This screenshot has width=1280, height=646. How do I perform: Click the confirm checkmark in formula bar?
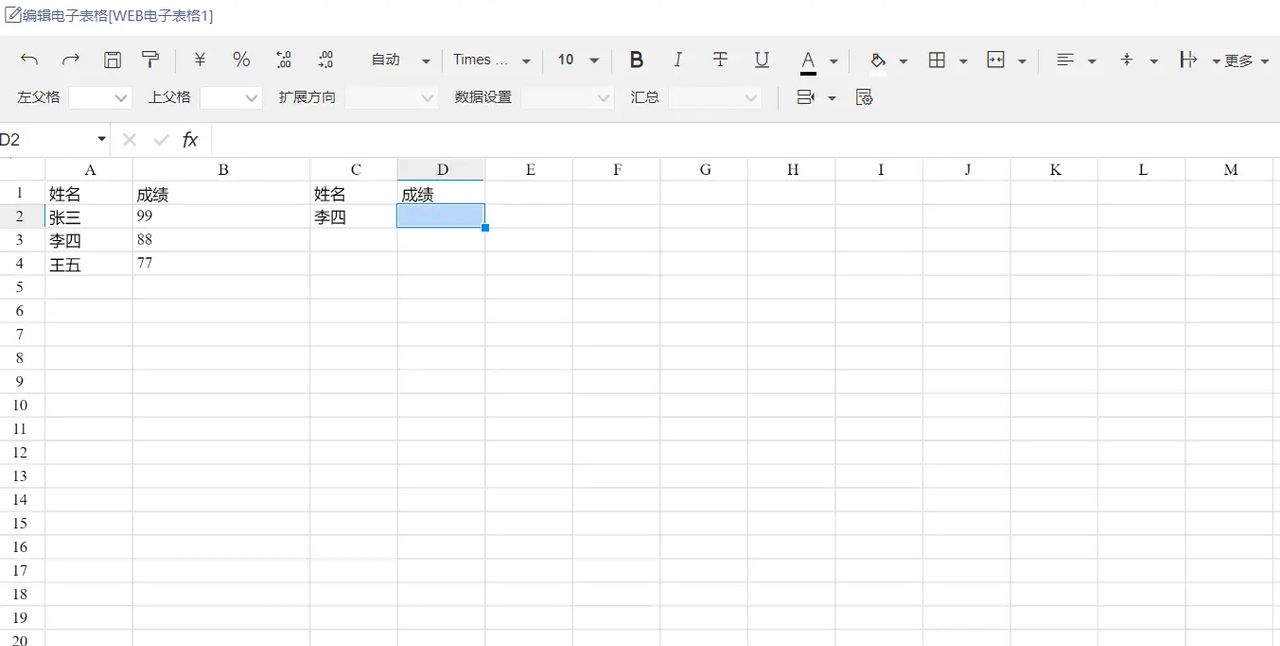click(161, 140)
